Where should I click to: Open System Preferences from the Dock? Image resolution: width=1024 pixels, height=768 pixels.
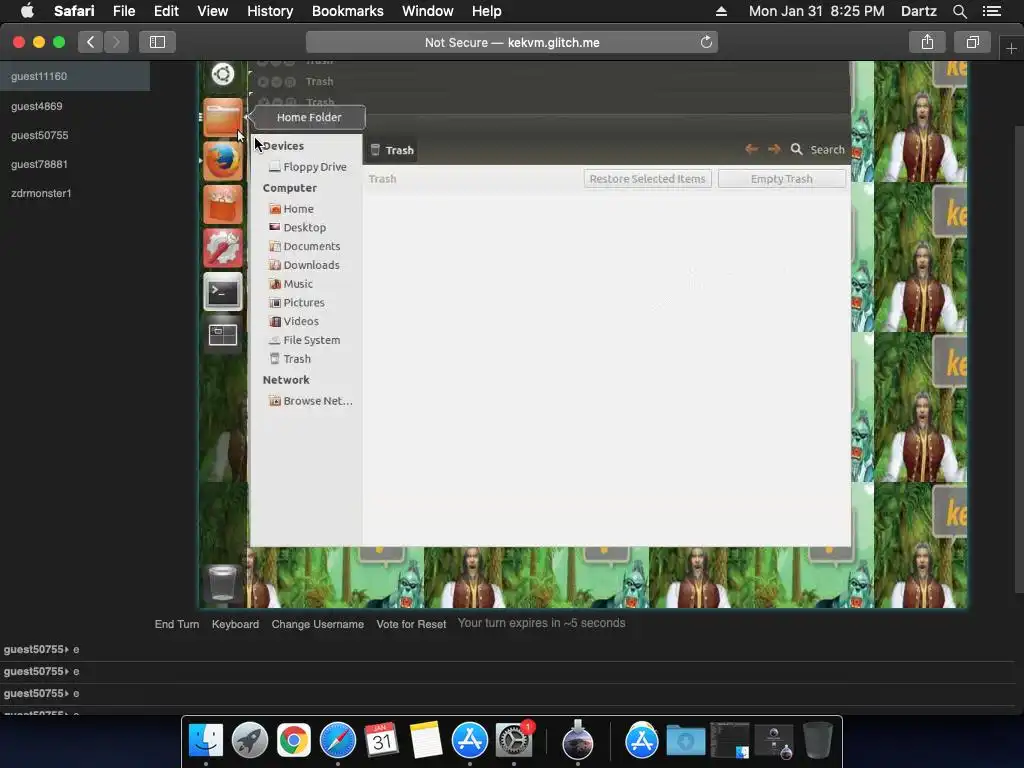point(514,741)
